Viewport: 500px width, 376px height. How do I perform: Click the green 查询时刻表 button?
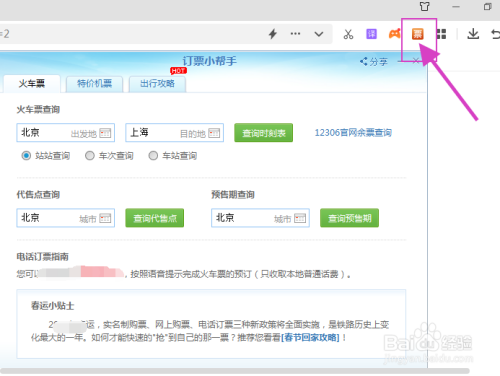(x=263, y=133)
